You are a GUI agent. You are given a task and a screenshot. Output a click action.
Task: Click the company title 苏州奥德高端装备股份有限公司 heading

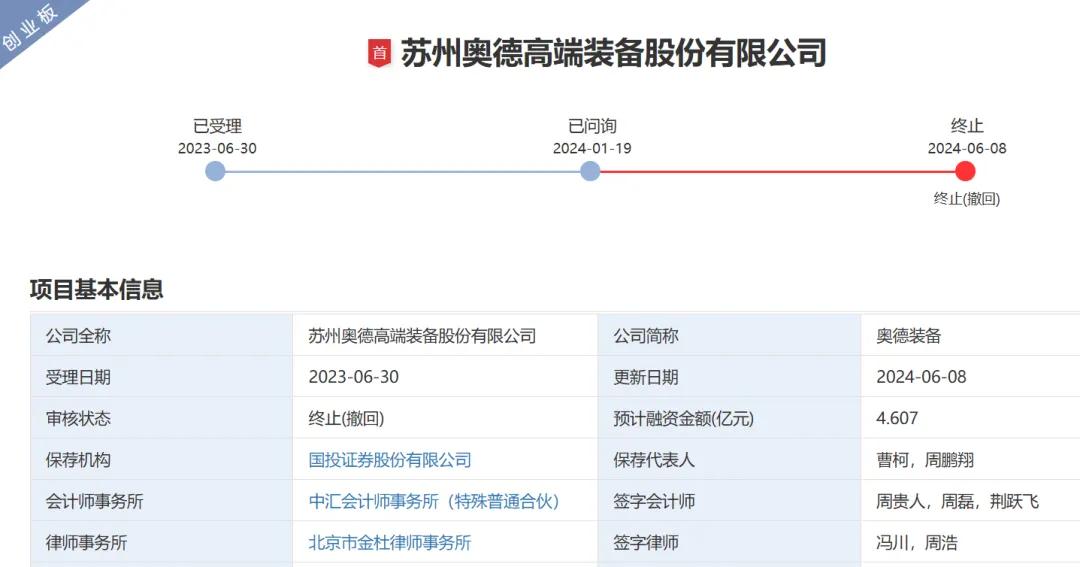pos(614,53)
